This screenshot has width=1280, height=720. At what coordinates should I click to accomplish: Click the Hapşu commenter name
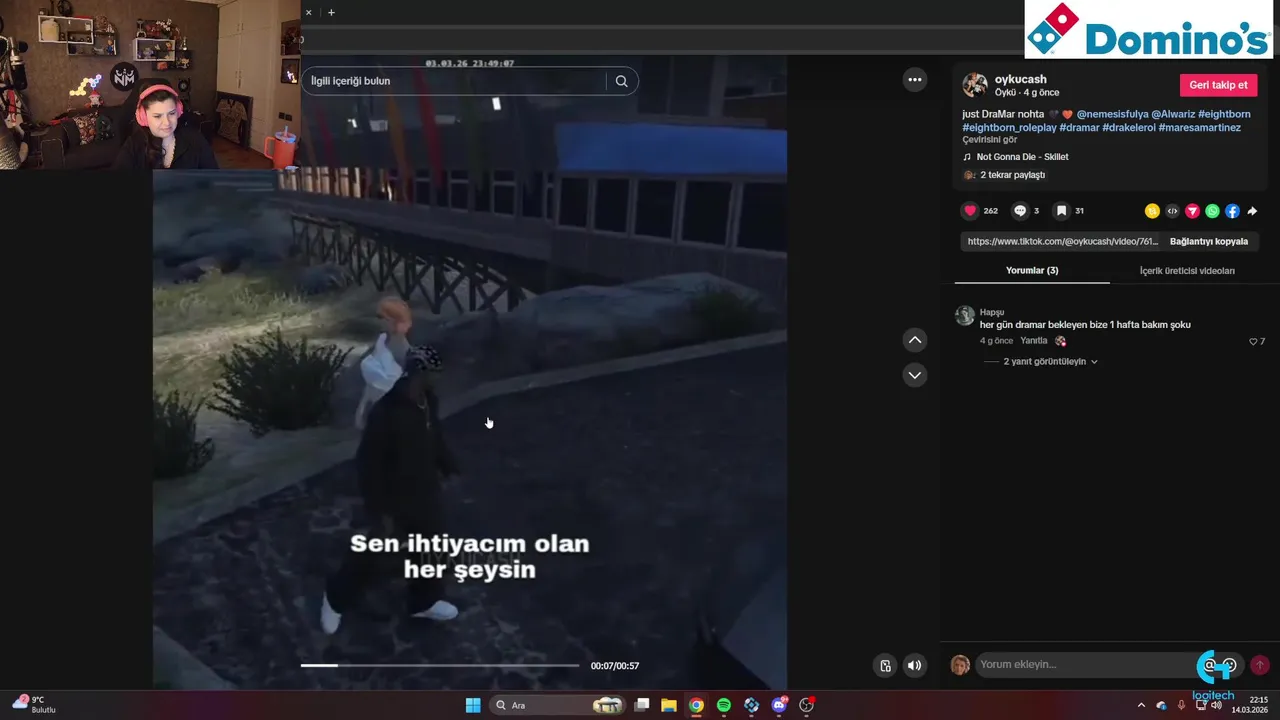click(992, 313)
